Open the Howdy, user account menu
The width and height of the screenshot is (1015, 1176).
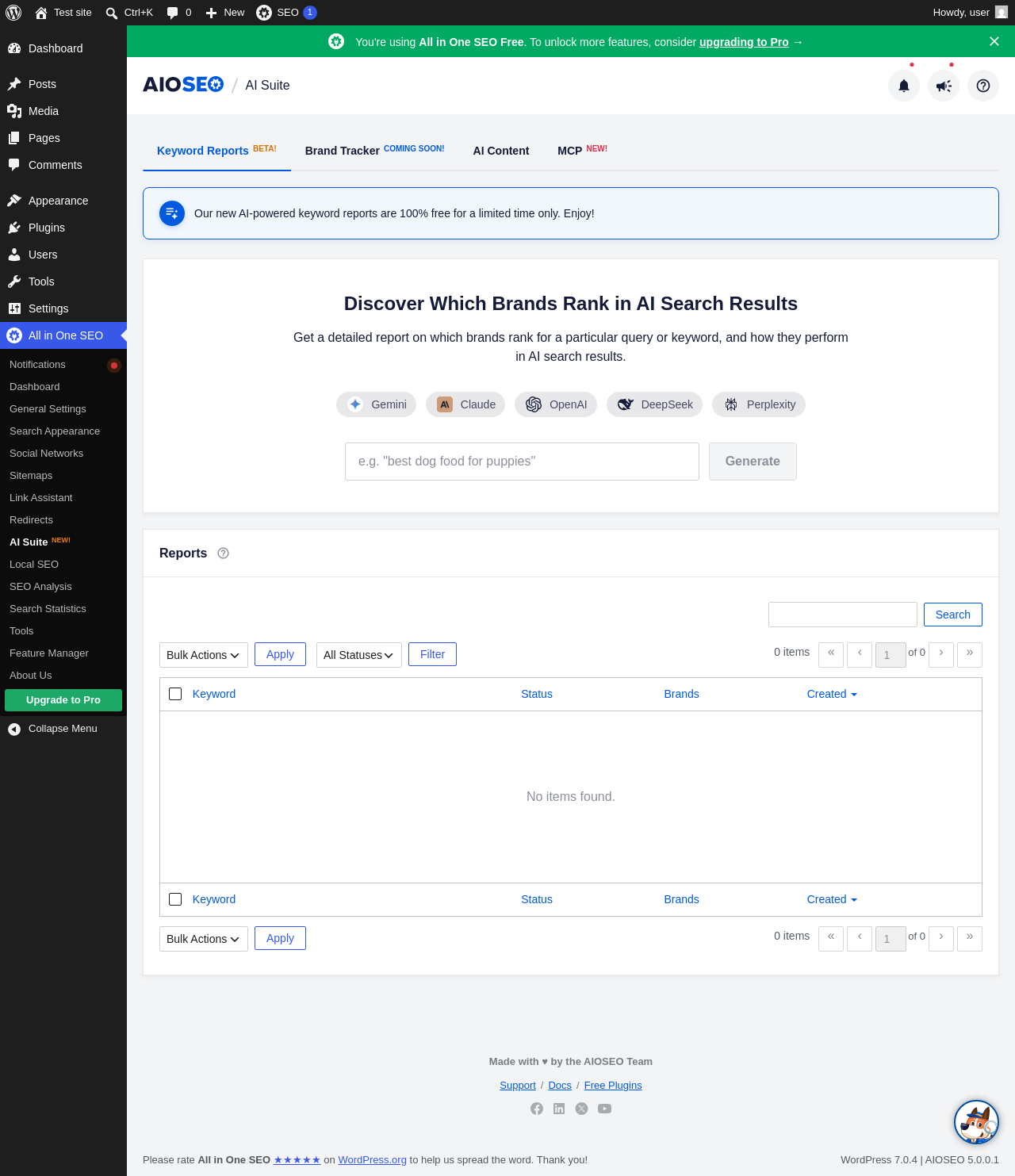pyautogui.click(x=970, y=13)
